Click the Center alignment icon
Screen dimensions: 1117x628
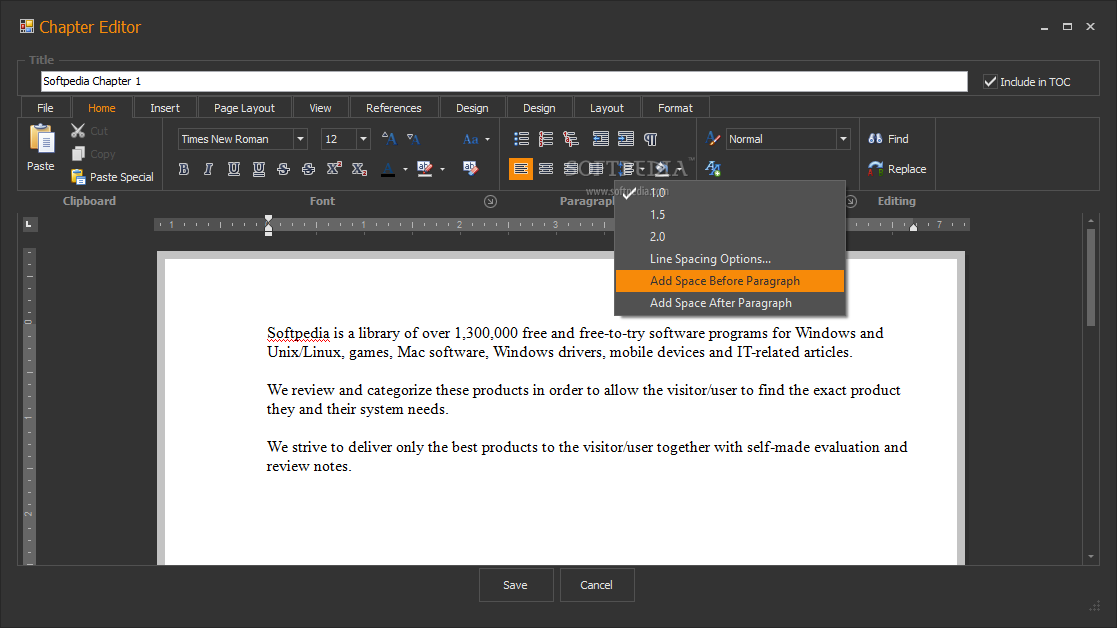(546, 169)
